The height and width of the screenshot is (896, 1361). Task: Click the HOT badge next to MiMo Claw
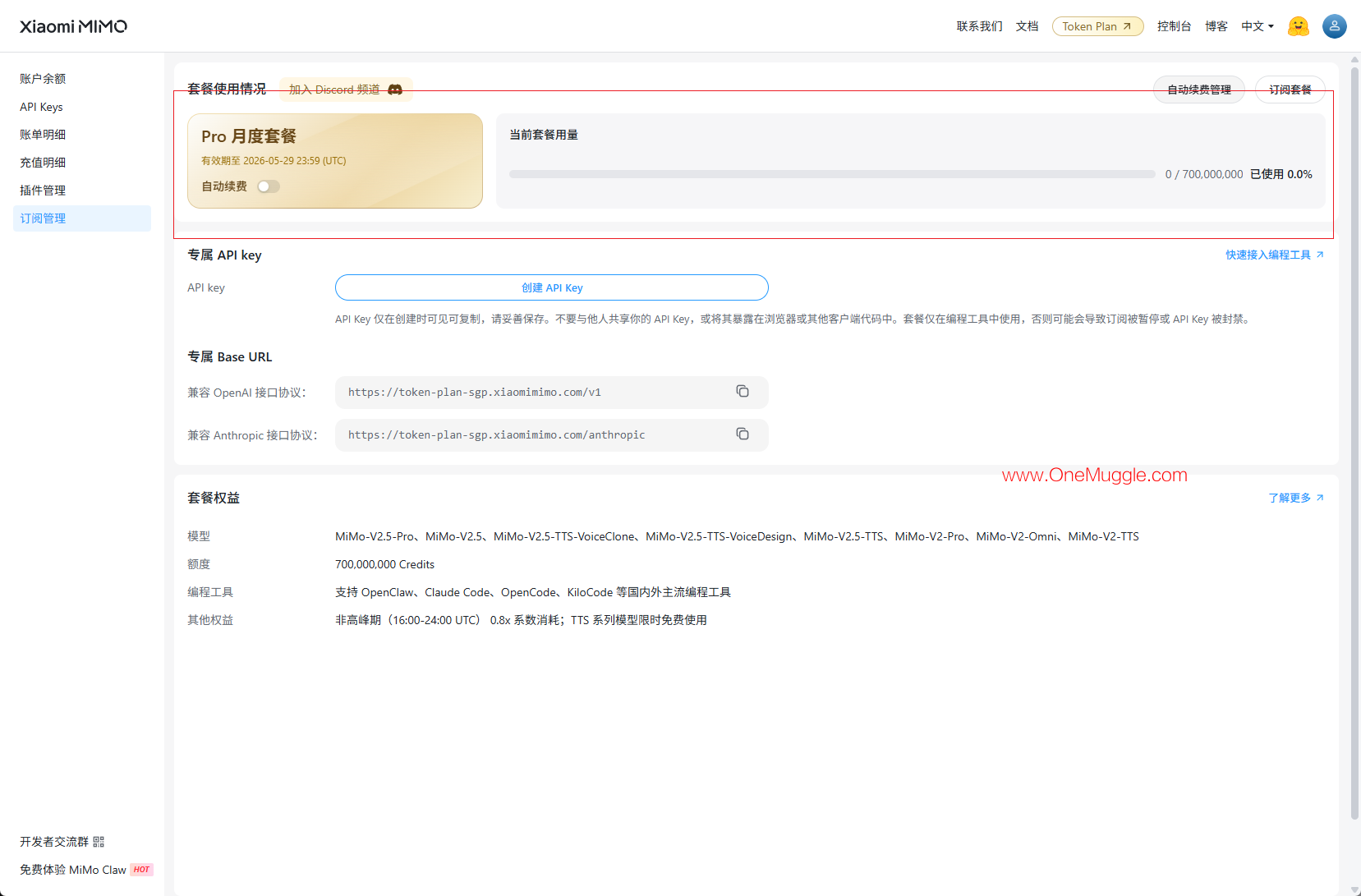[141, 870]
